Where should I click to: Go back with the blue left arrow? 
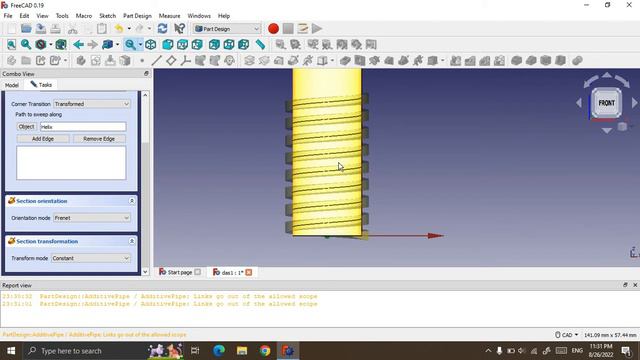(78, 44)
